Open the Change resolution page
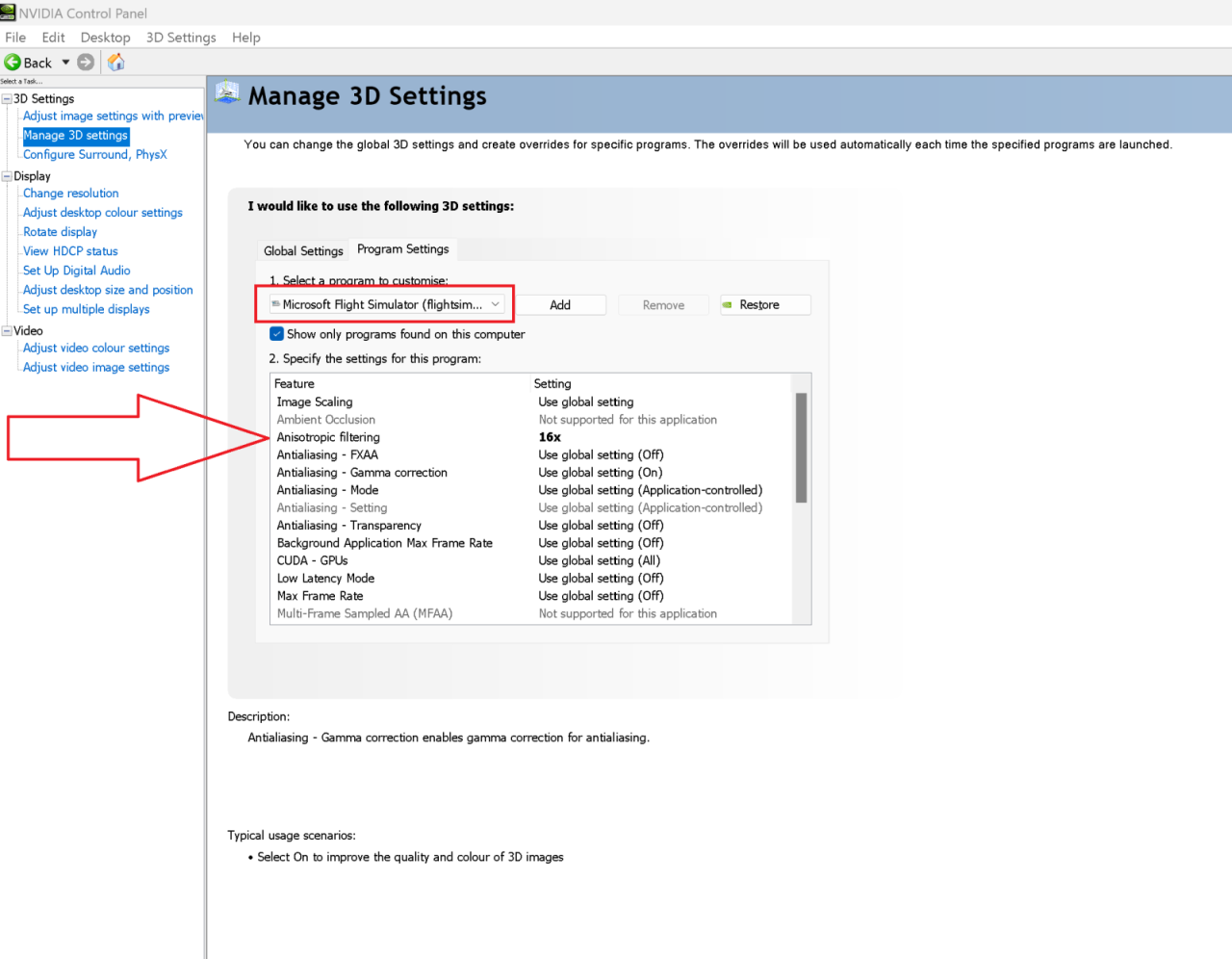Image resolution: width=1232 pixels, height=959 pixels. [70, 194]
